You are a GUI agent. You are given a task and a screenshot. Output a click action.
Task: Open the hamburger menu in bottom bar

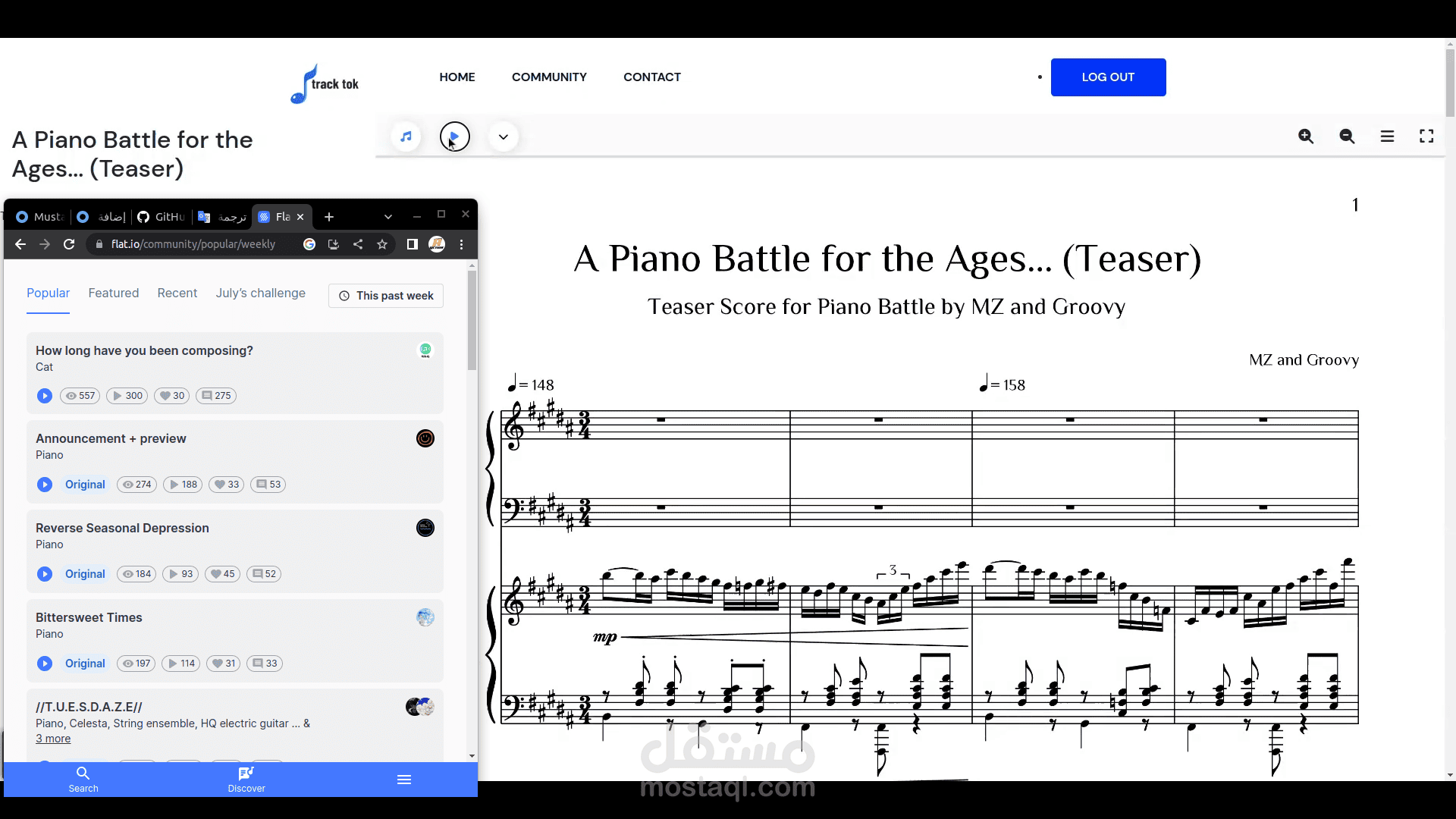pos(404,780)
